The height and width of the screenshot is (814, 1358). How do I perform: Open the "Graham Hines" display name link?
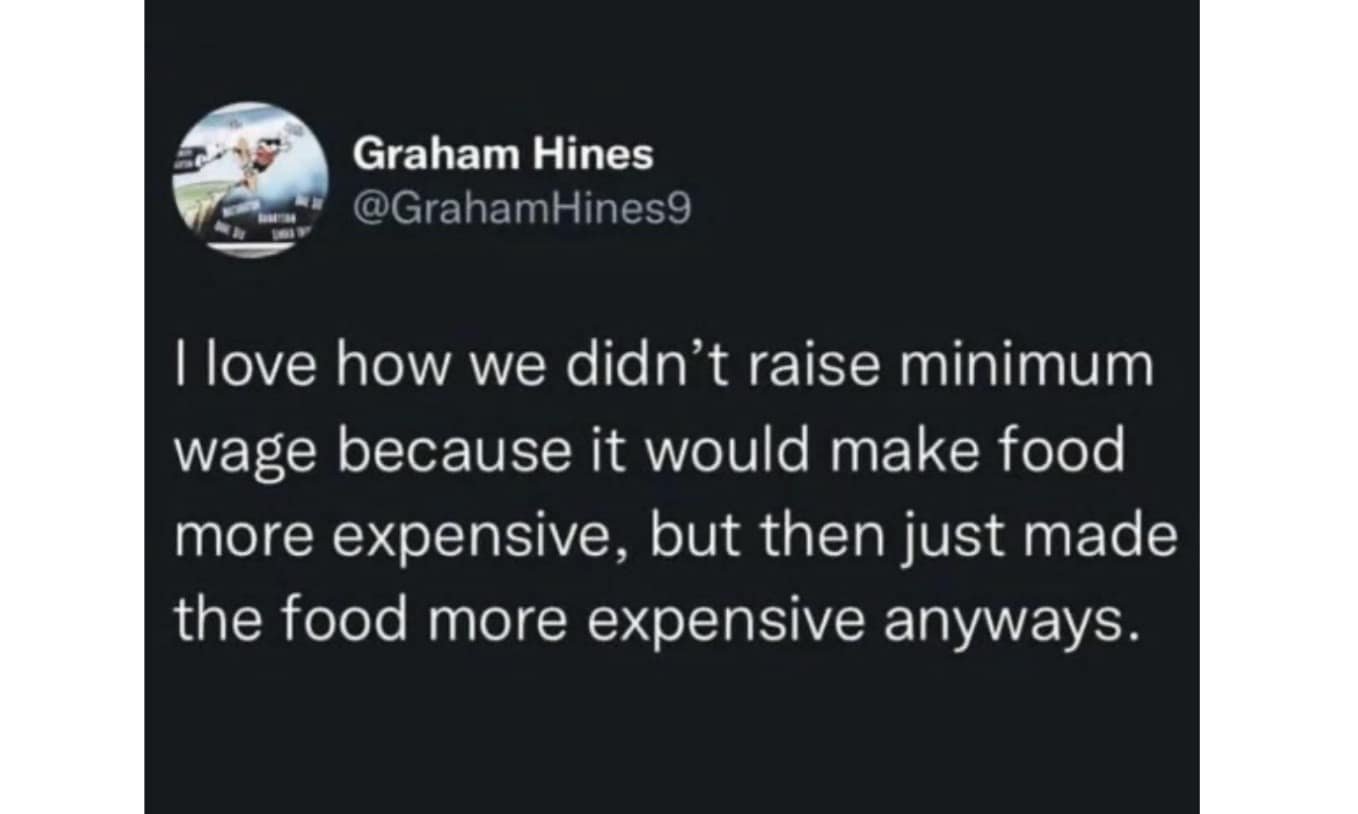504,154
